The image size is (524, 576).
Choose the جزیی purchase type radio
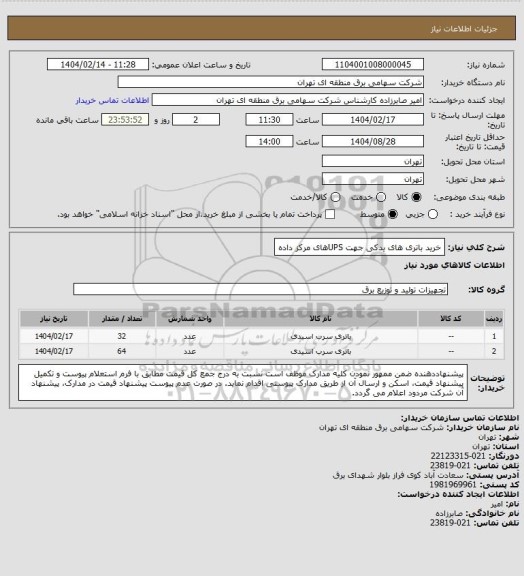point(433,214)
